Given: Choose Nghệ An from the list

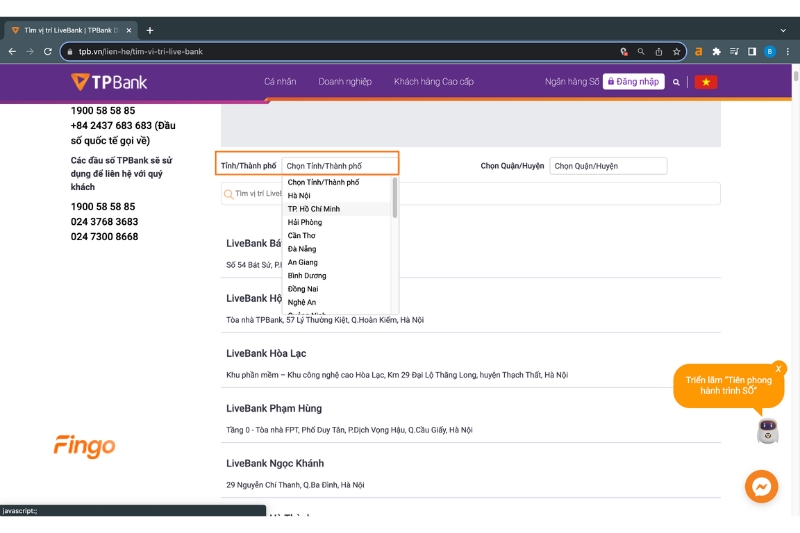Looking at the screenshot, I should coord(337,302).
